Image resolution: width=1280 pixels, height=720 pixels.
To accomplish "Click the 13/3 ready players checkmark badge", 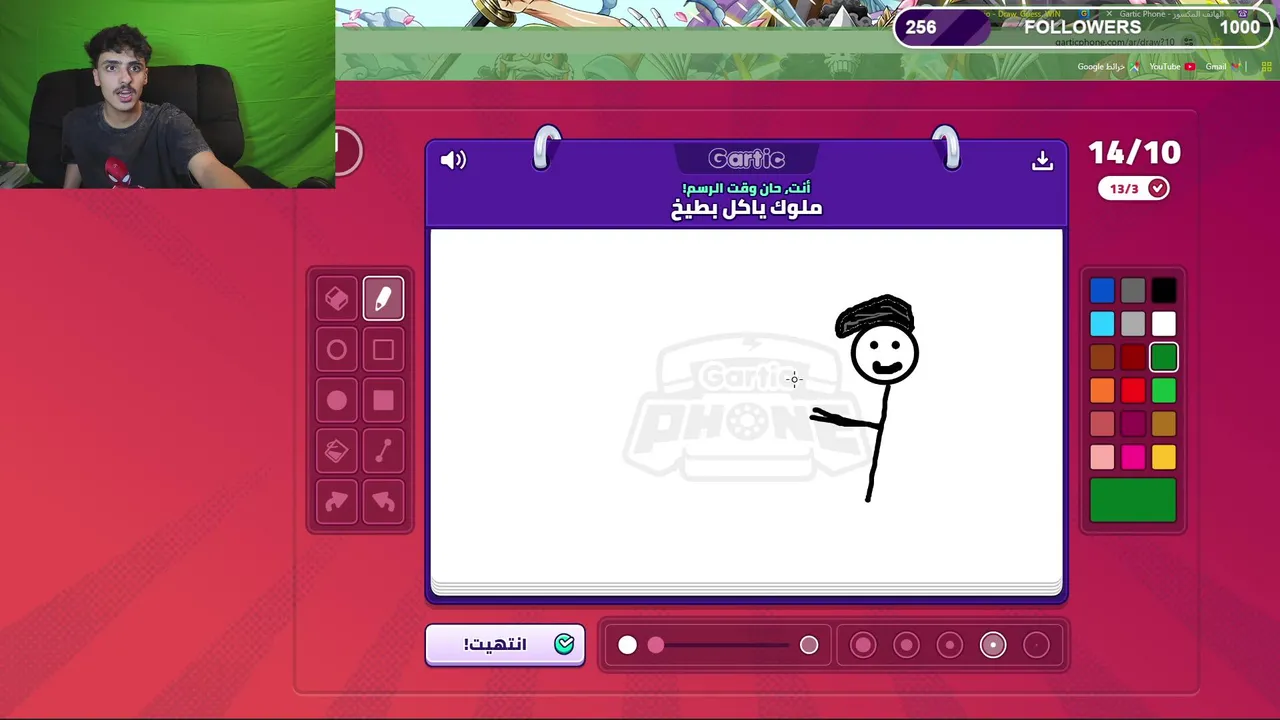I will pos(1133,188).
